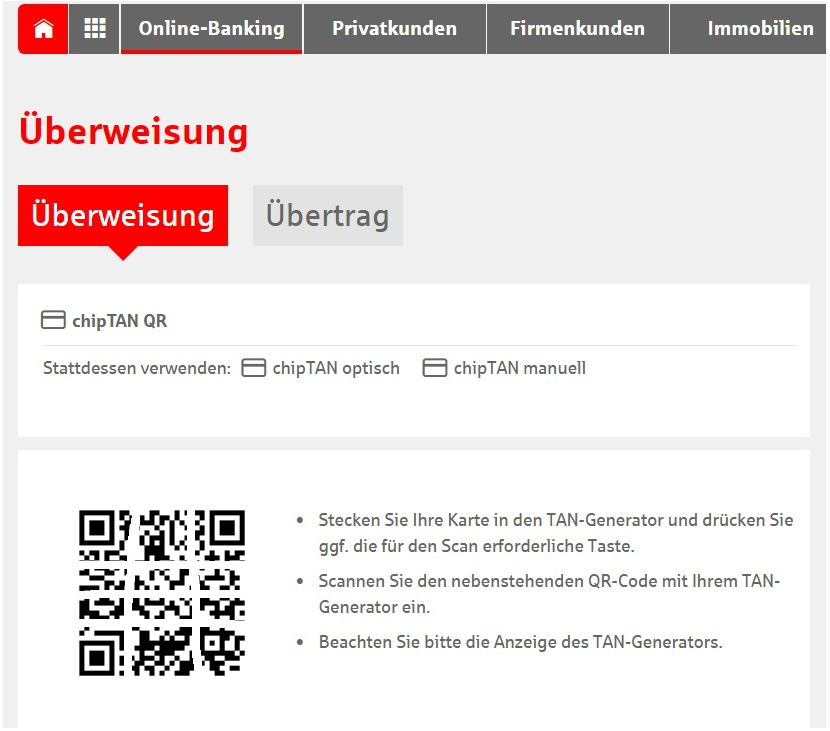
Task: Select the red Überweisung tab
Action: point(123,215)
